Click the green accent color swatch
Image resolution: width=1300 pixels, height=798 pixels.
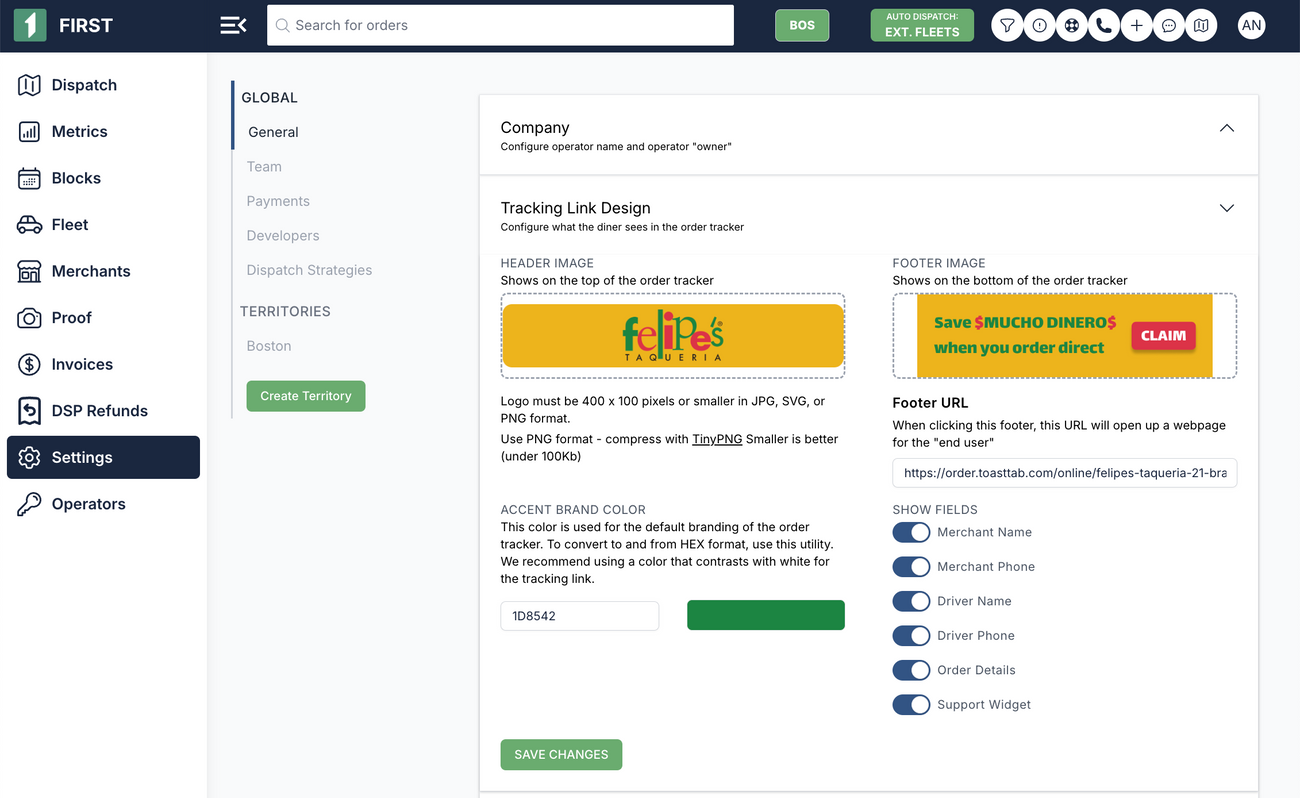click(x=766, y=616)
